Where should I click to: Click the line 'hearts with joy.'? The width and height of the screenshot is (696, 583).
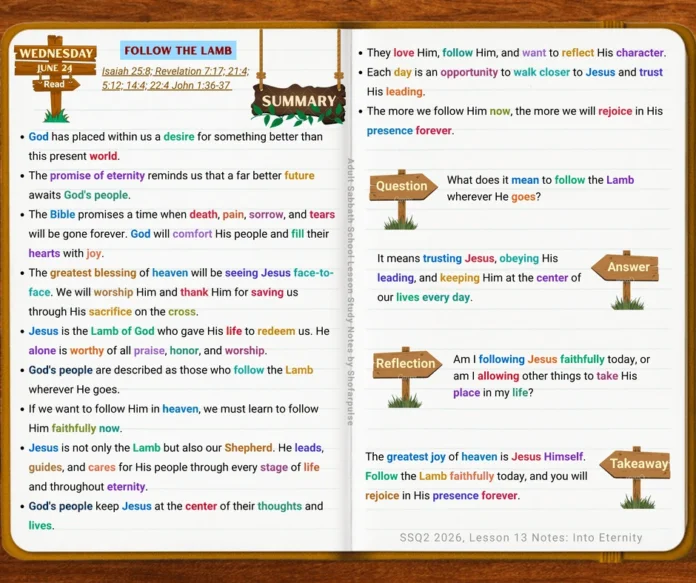(65, 254)
